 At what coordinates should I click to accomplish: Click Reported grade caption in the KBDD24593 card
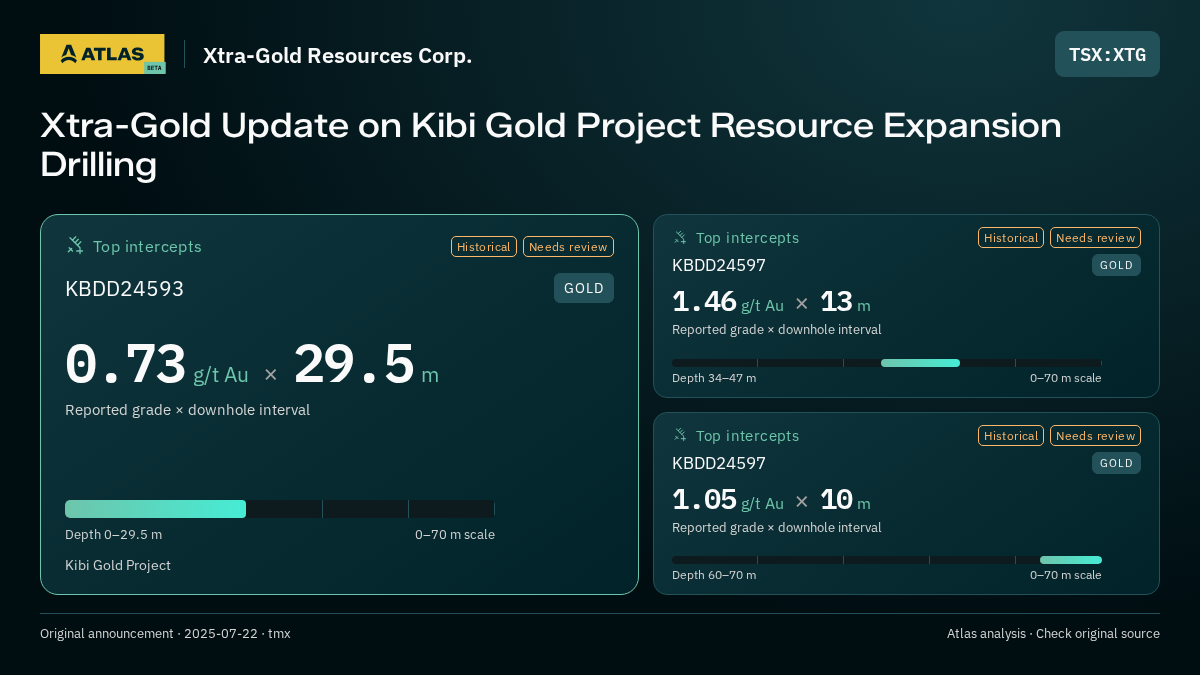pos(187,410)
